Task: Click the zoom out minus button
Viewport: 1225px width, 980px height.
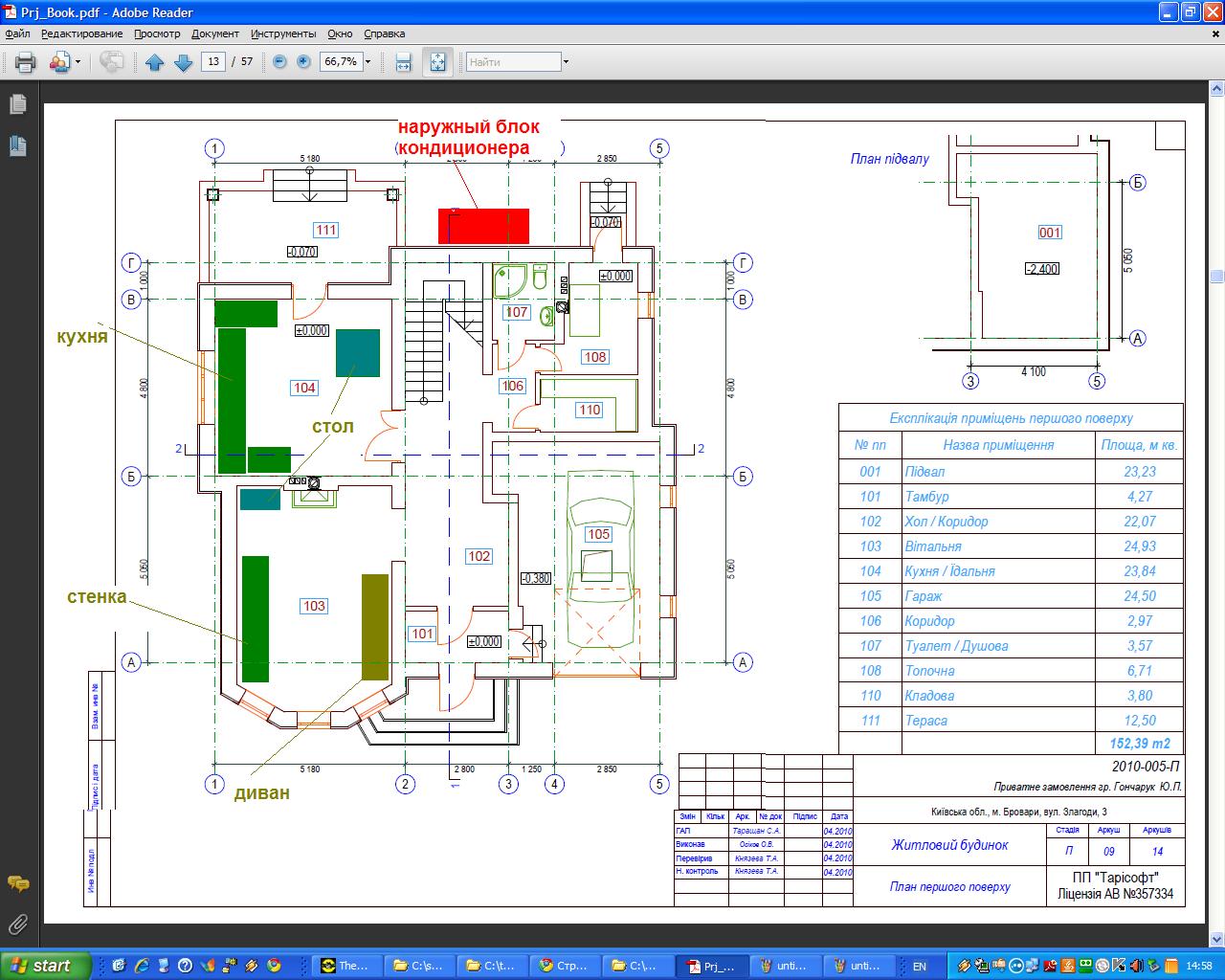Action: 279,61
